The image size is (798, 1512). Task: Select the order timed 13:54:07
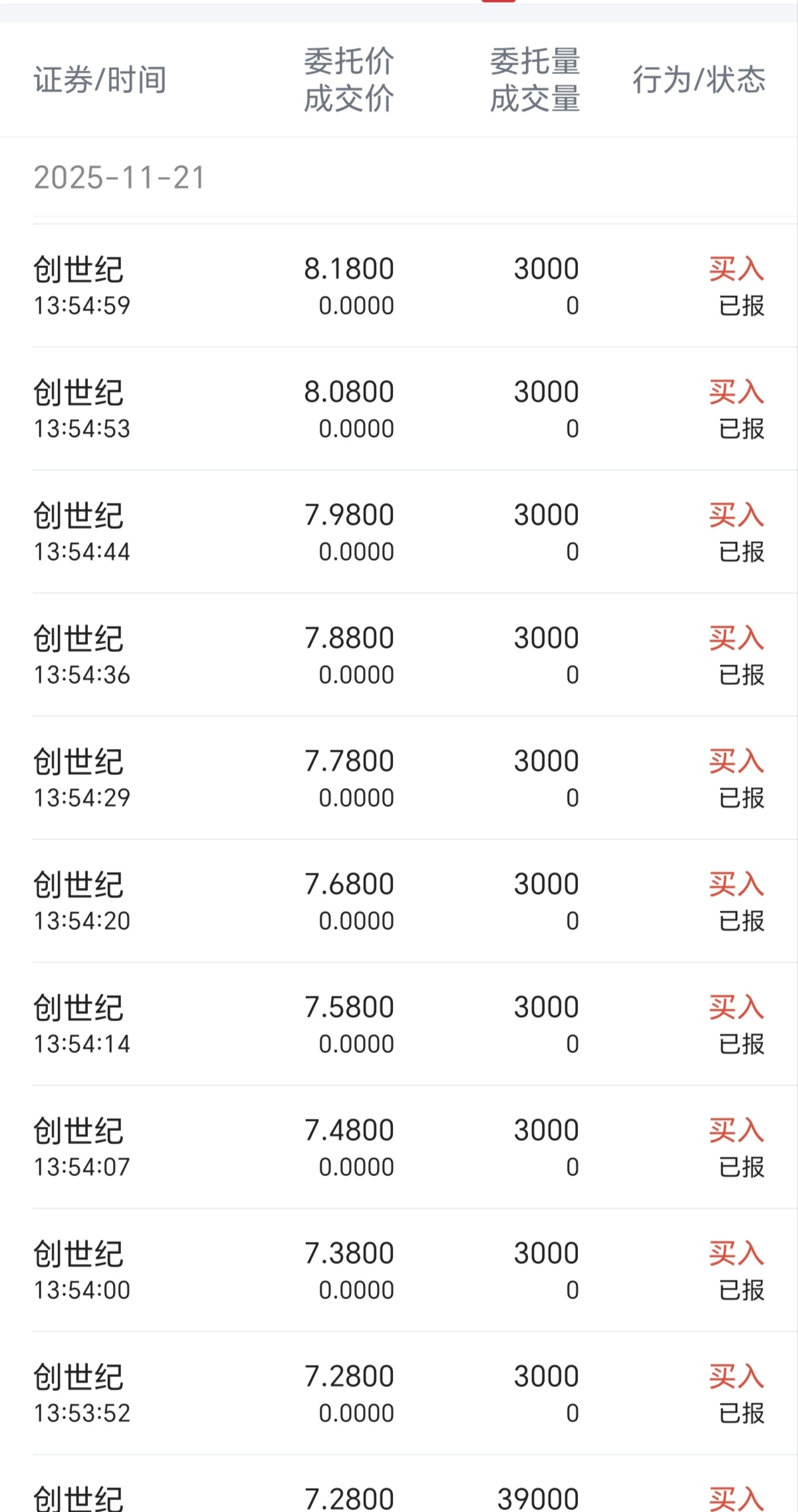pyautogui.click(x=399, y=1147)
